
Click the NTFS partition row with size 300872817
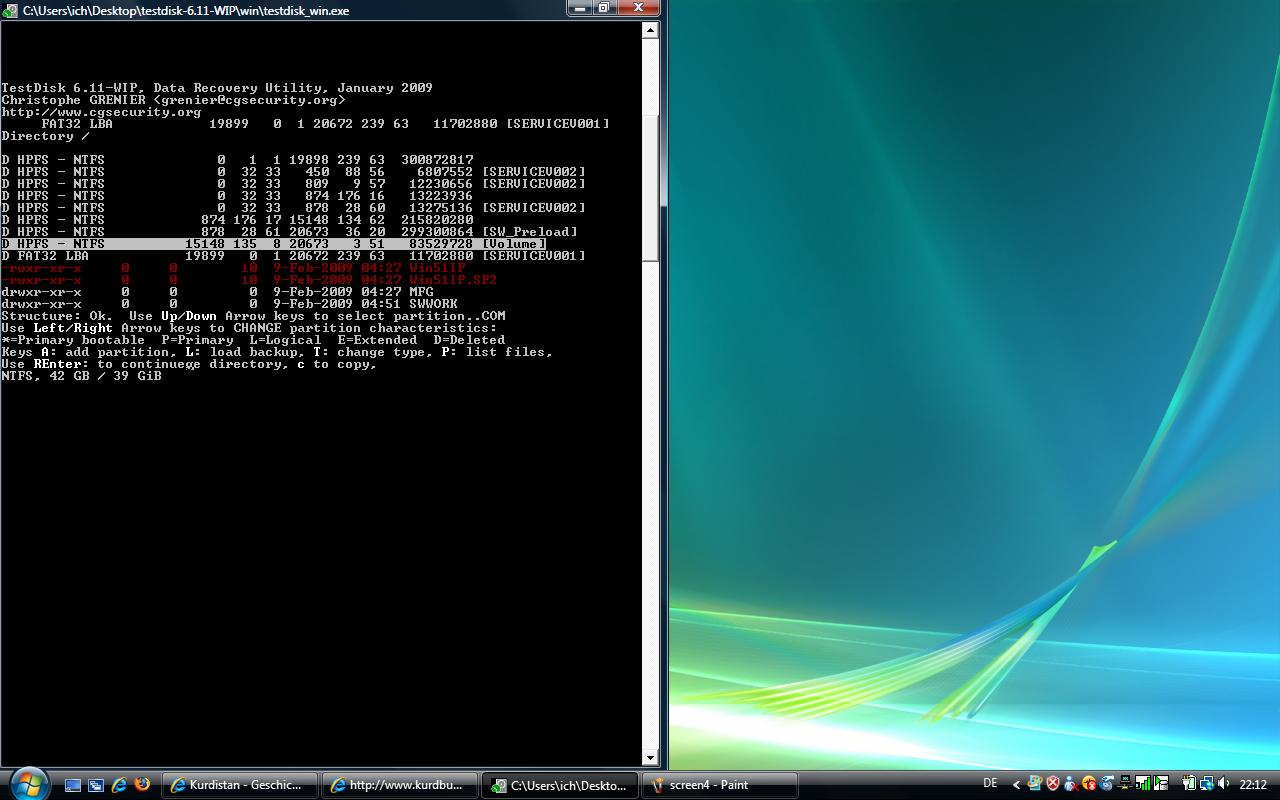237,160
